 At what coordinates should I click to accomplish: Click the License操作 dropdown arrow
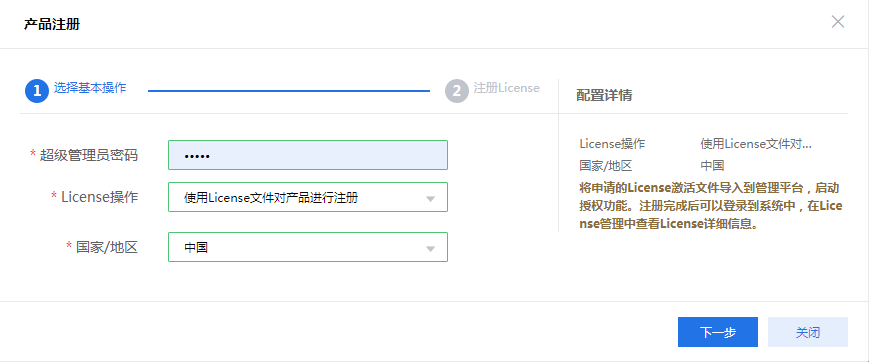click(430, 198)
